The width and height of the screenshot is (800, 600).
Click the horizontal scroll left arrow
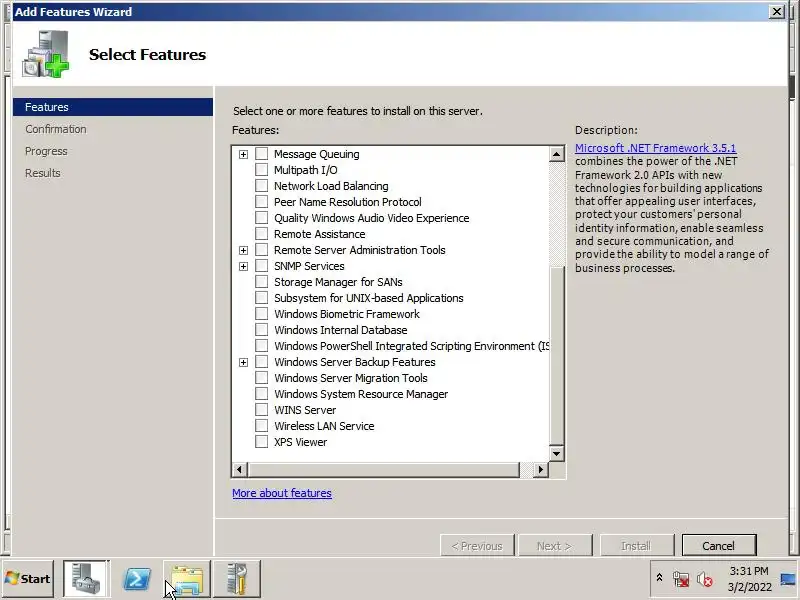tap(239, 469)
